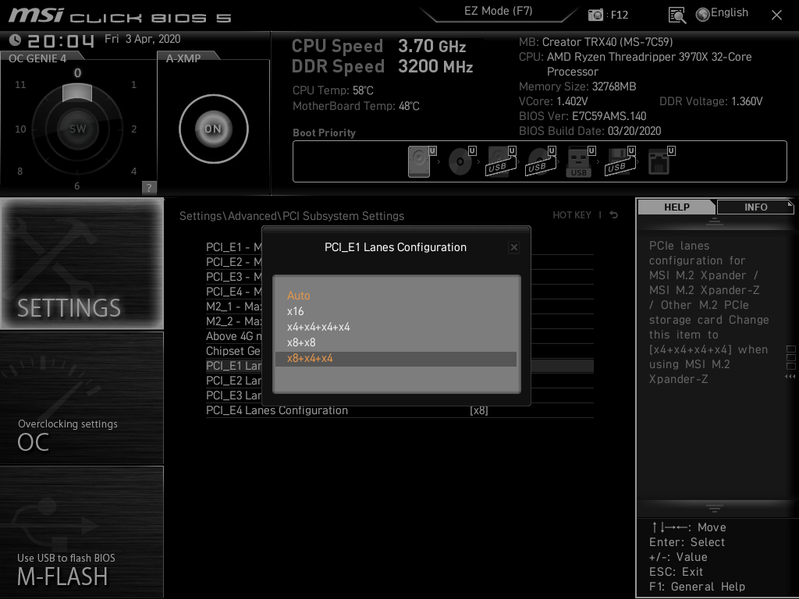Select the USB key boot device icon
This screenshot has height=599, width=799.
[580, 161]
